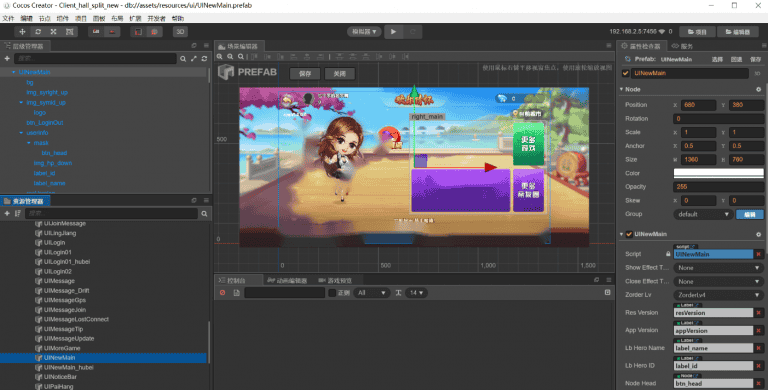Viewport: 768px width, 390px height.
Task: Expand all nodes icon in hierarchy
Action: click(194, 58)
